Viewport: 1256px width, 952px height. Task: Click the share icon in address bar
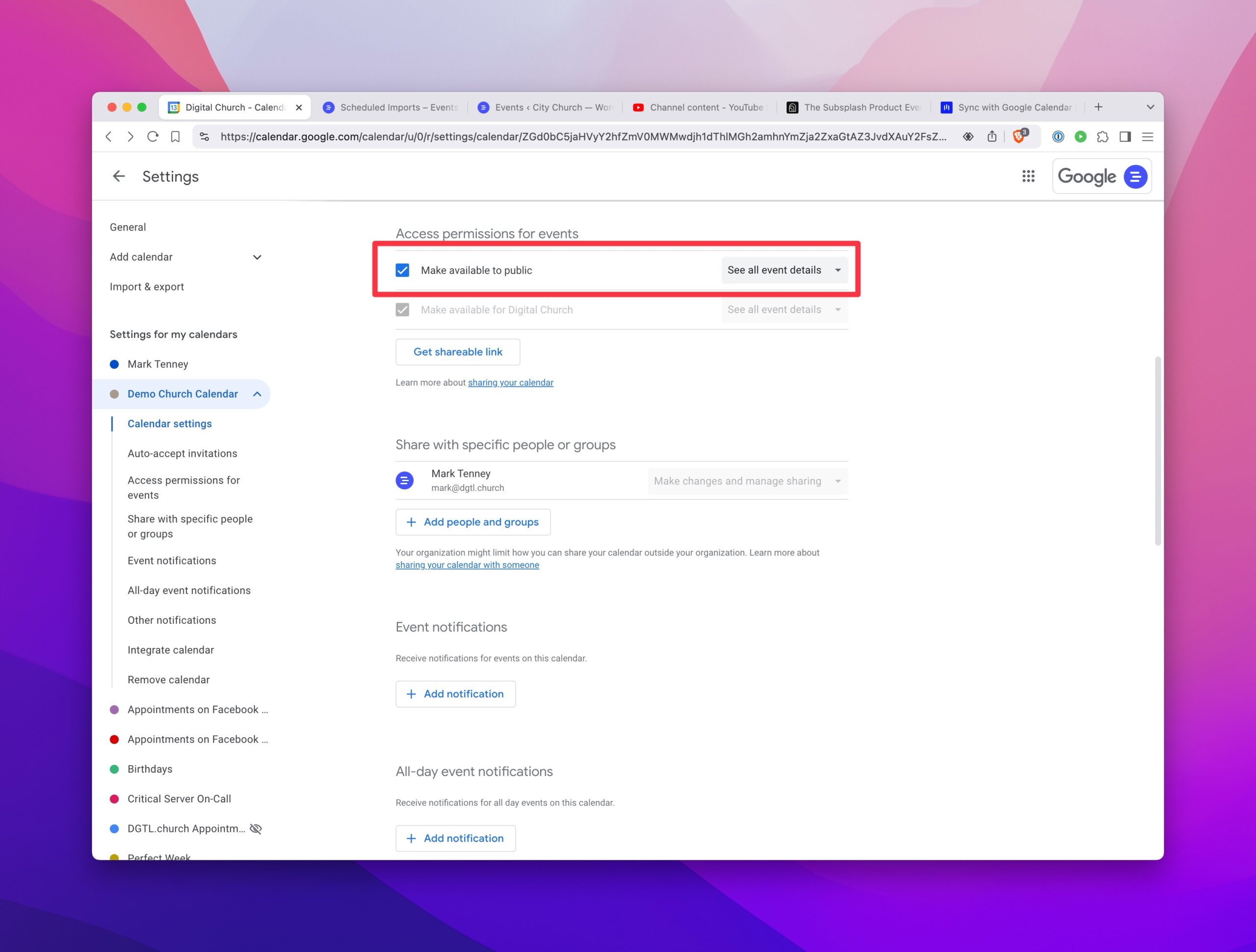[992, 137]
